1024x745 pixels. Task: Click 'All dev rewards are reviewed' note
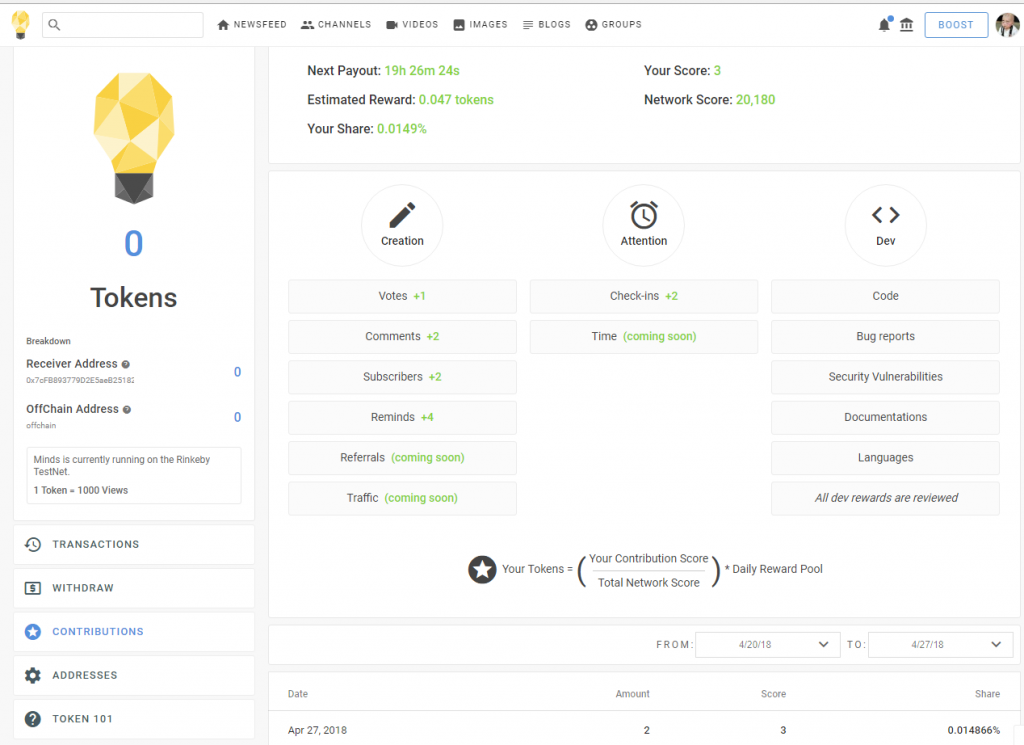pos(886,499)
